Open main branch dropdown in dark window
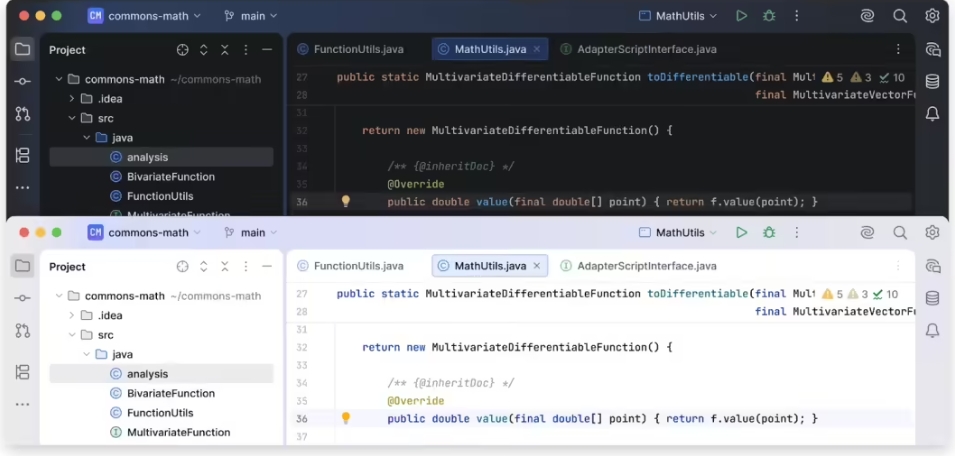 coord(251,16)
